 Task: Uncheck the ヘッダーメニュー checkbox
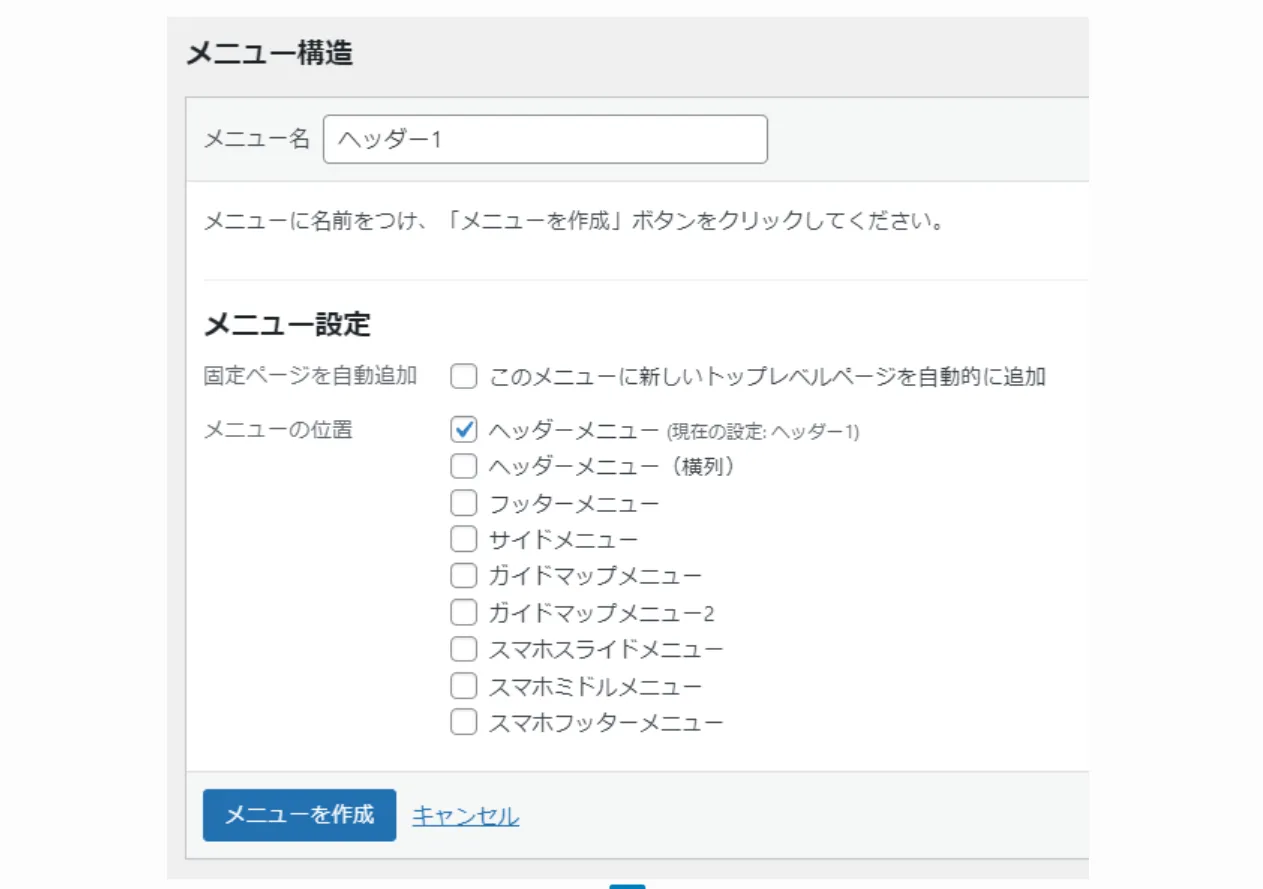coord(463,429)
